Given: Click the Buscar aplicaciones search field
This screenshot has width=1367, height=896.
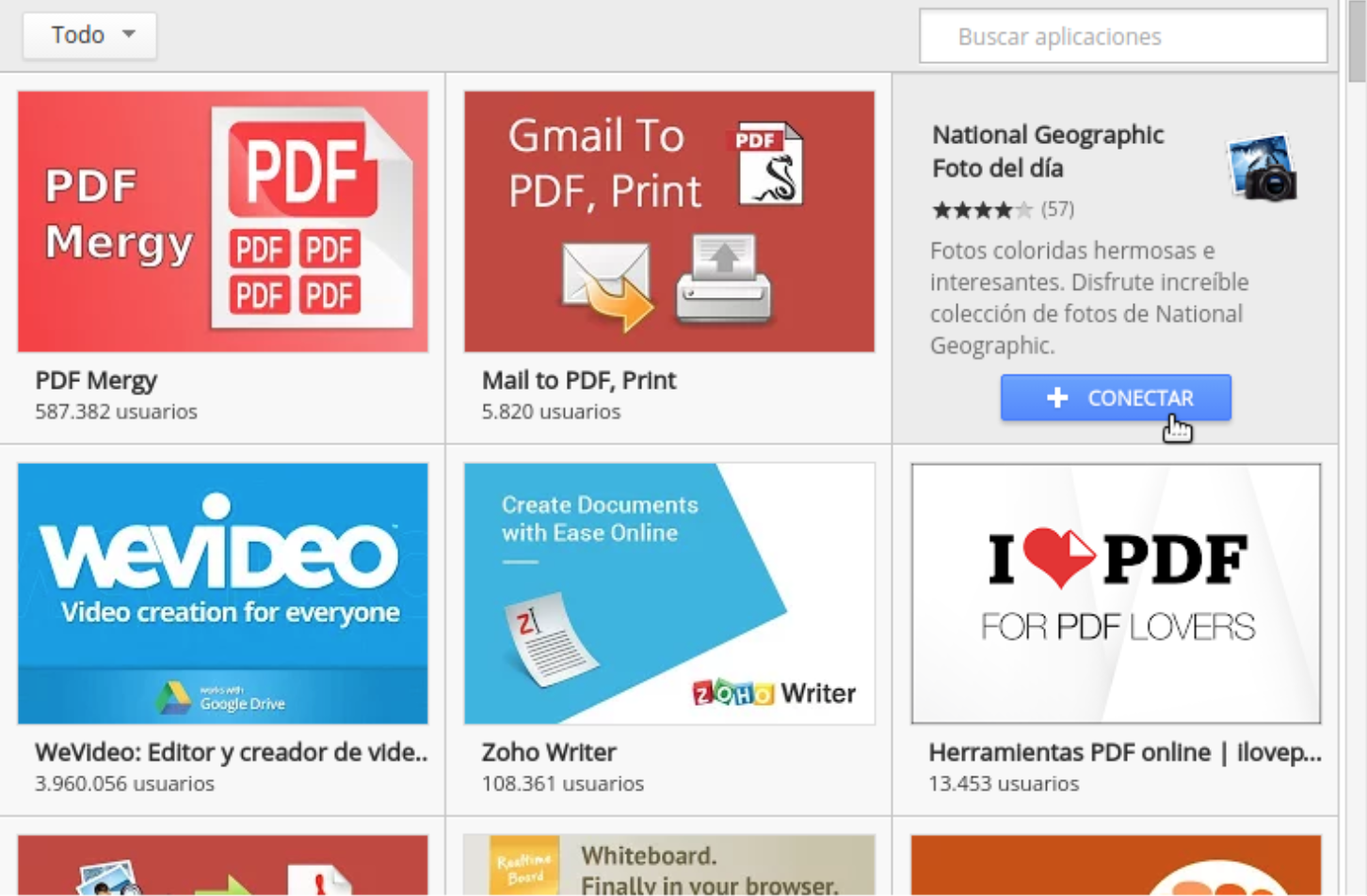Looking at the screenshot, I should pyautogui.click(x=1123, y=37).
